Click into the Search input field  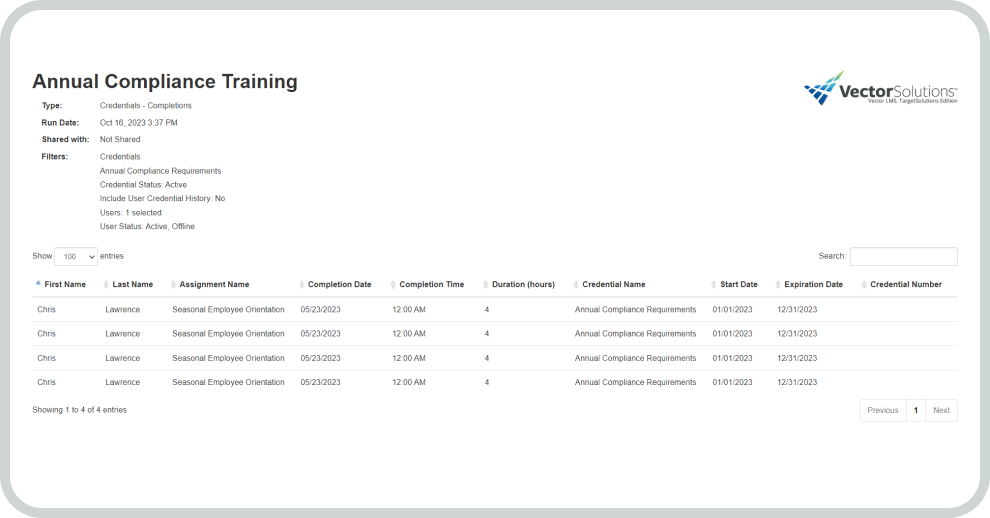[903, 257]
